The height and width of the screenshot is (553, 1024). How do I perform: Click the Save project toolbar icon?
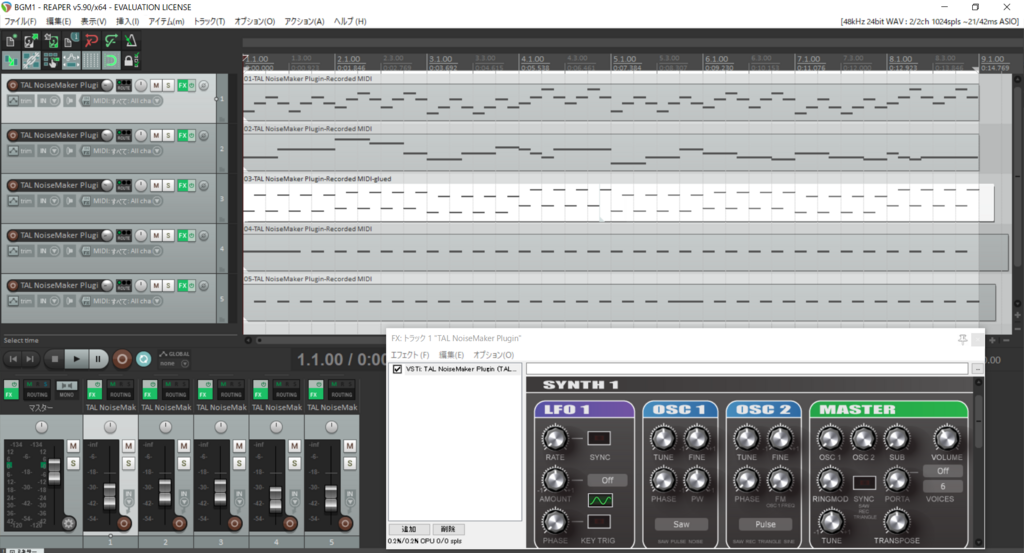[x=51, y=41]
